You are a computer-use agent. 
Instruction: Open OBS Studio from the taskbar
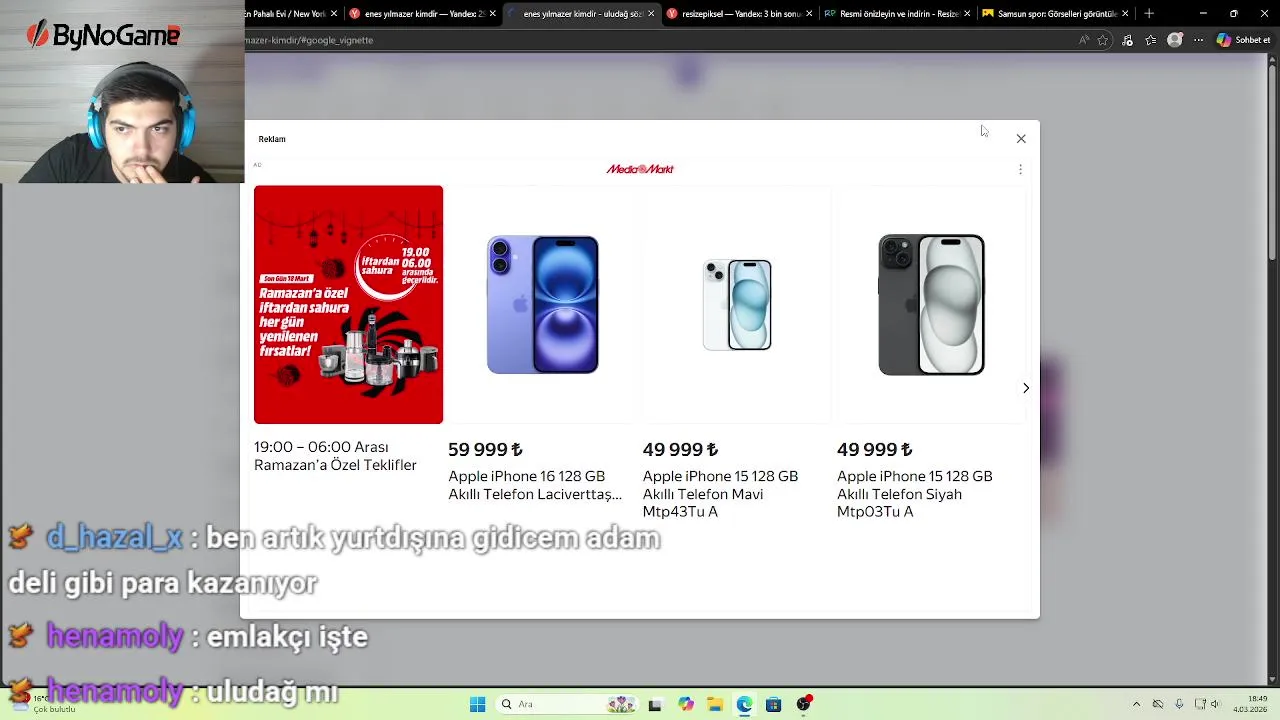(803, 705)
